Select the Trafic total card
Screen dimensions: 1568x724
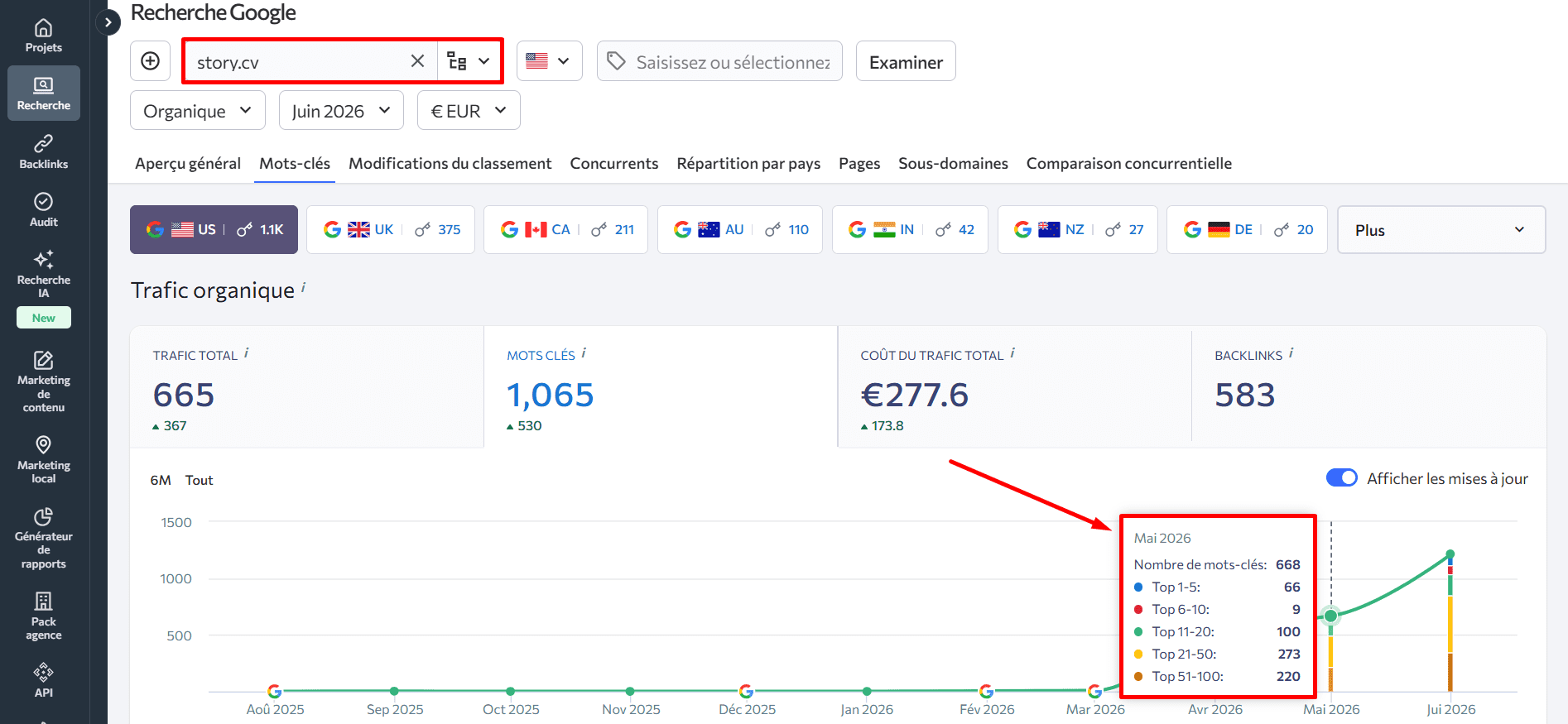click(x=307, y=387)
